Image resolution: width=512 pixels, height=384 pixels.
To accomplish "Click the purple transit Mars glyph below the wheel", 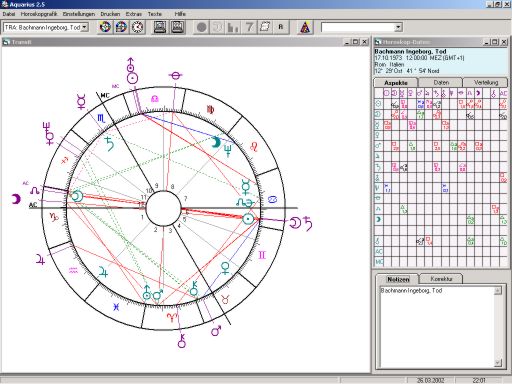I will [216, 331].
